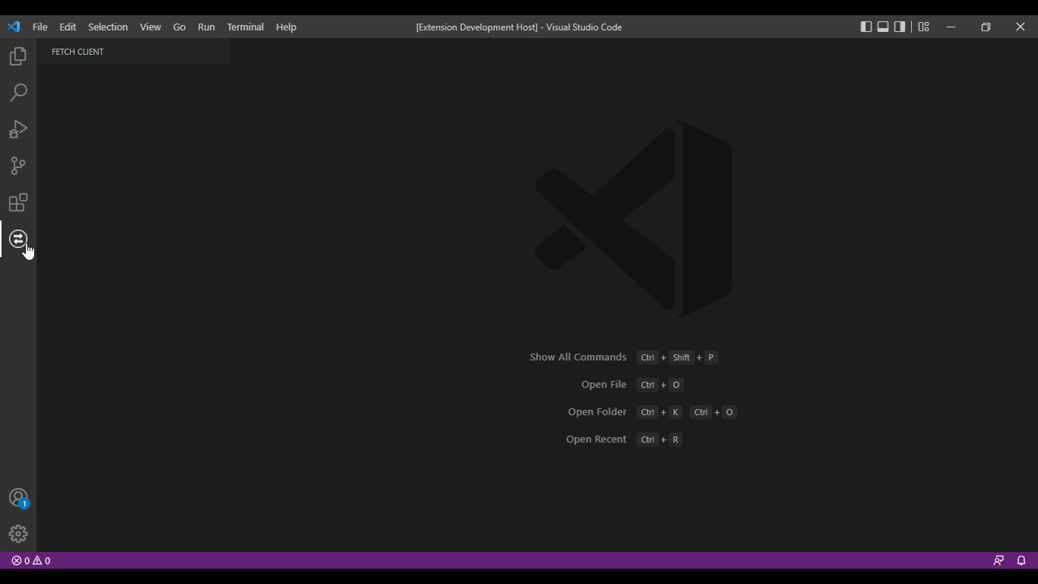Viewport: 1038px width, 584px height.
Task: Restore down the VS Code window
Action: (x=986, y=27)
